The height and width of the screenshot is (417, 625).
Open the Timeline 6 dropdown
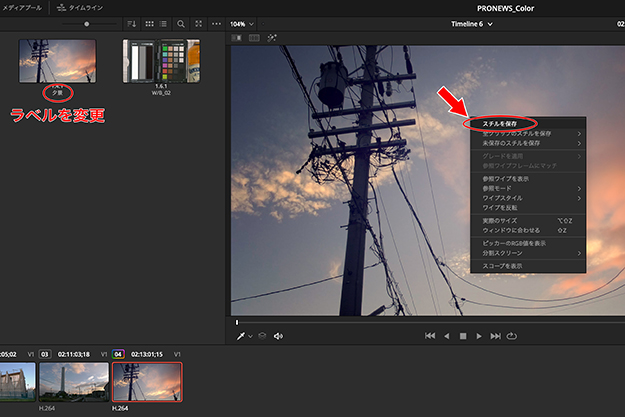pos(468,23)
